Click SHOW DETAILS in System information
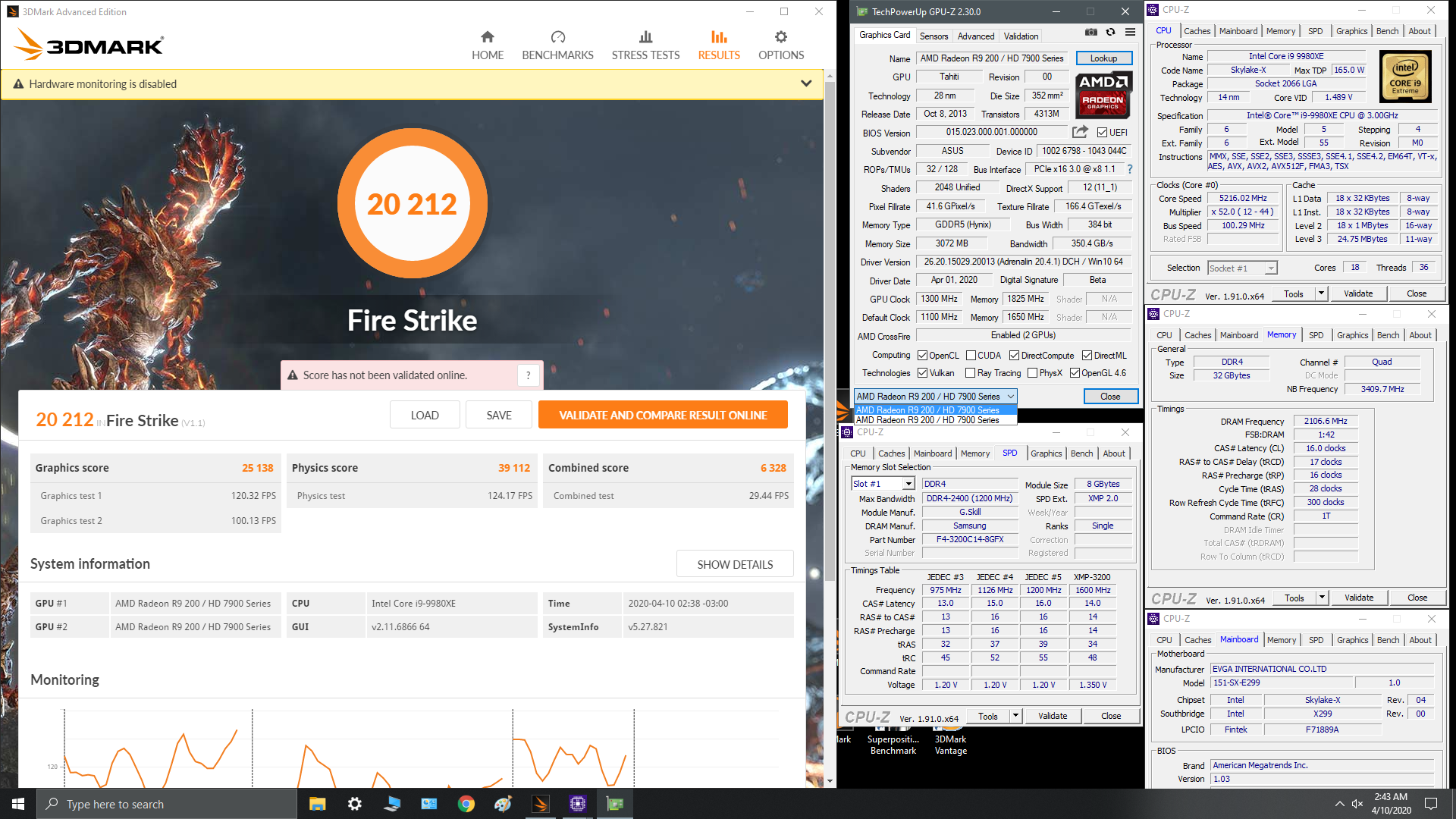This screenshot has width=1456, height=819. click(x=735, y=564)
